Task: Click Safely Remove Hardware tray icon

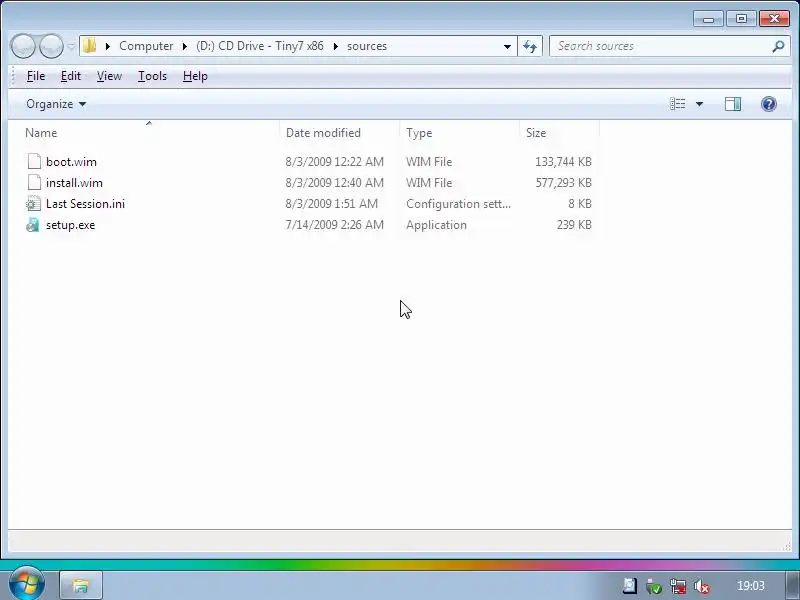Action: (654, 586)
